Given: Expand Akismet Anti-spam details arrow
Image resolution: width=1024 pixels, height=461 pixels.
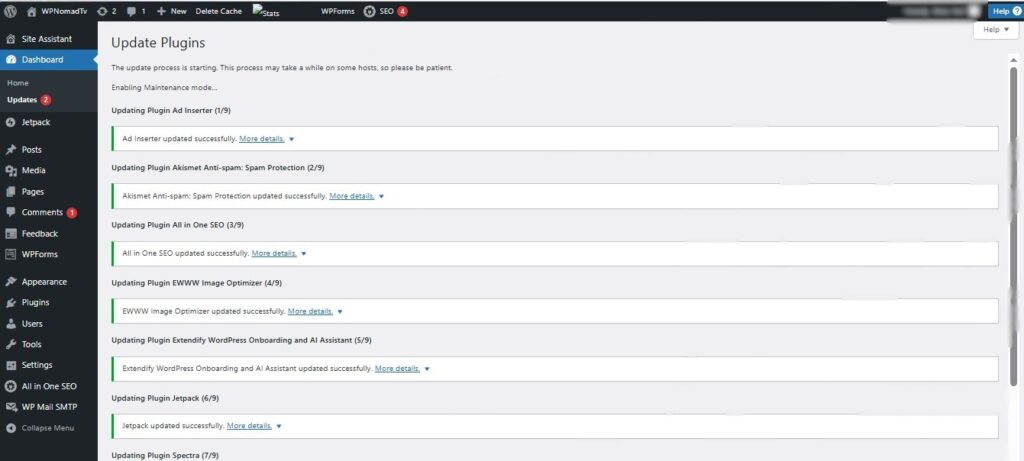Looking at the screenshot, I should pos(381,196).
